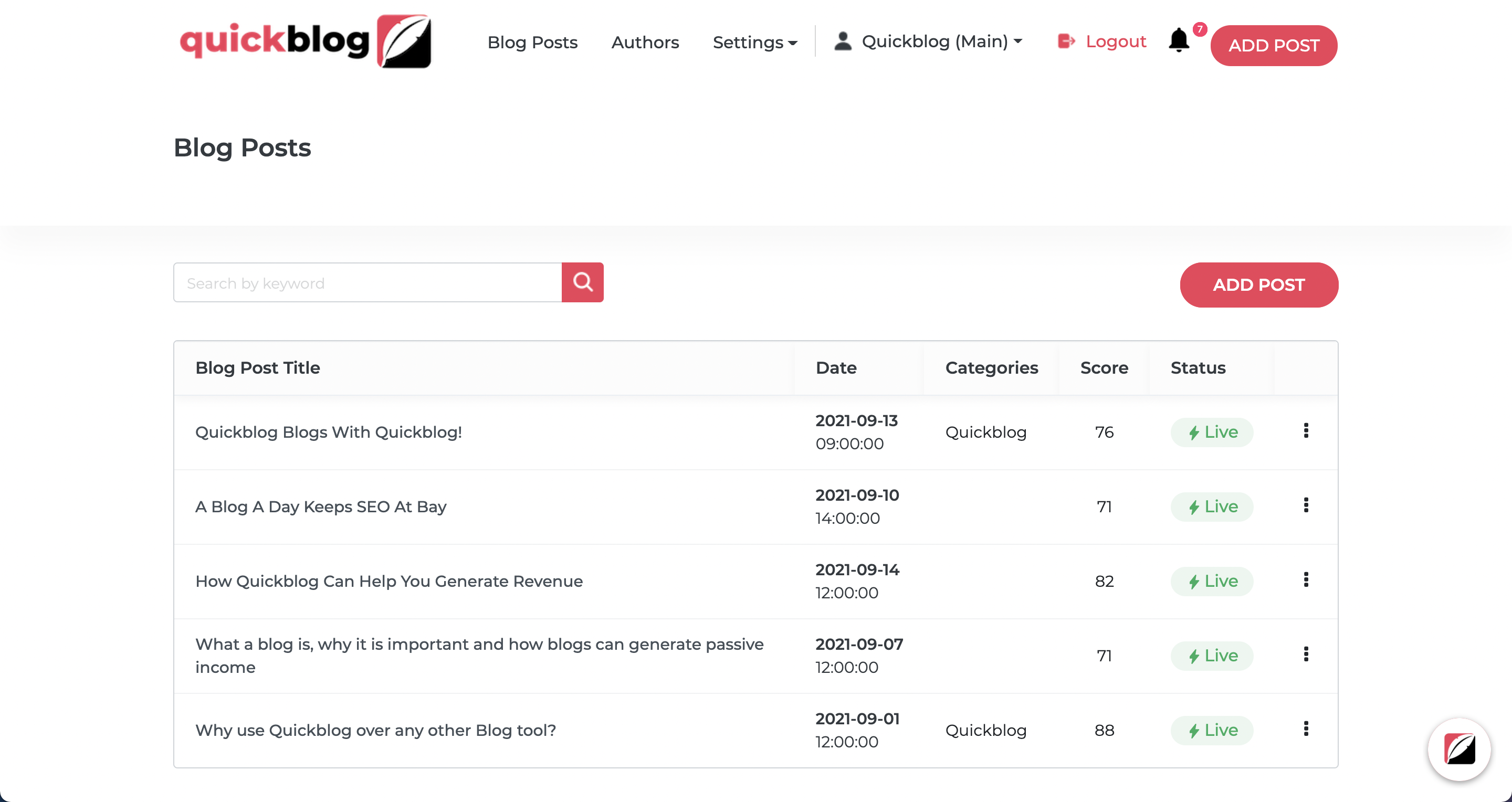This screenshot has height=802, width=1512.
Task: Click the Blog Posts page heading
Action: point(242,147)
